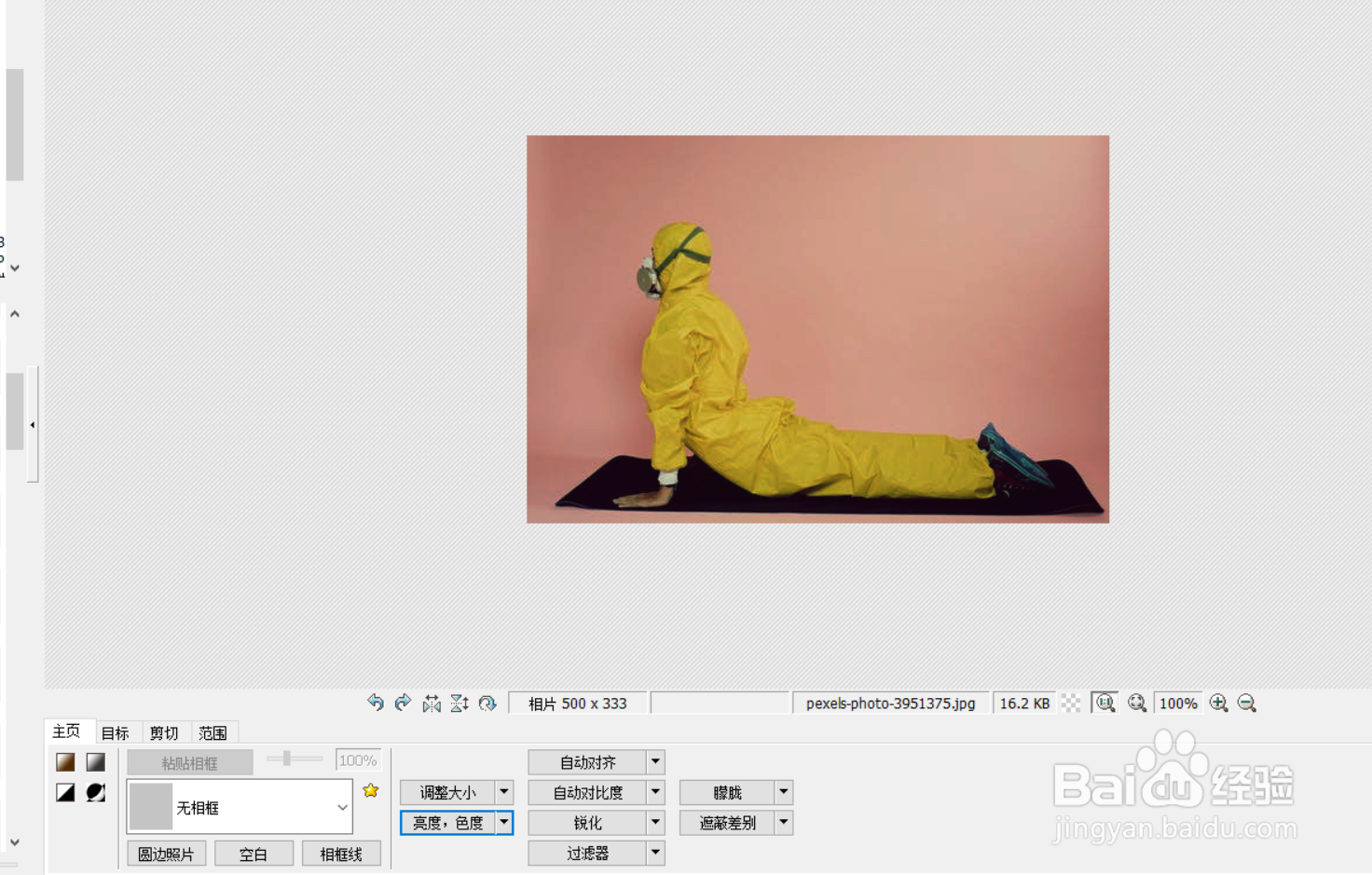
Task: Flip photo vertically with flip icon
Action: [x=460, y=704]
